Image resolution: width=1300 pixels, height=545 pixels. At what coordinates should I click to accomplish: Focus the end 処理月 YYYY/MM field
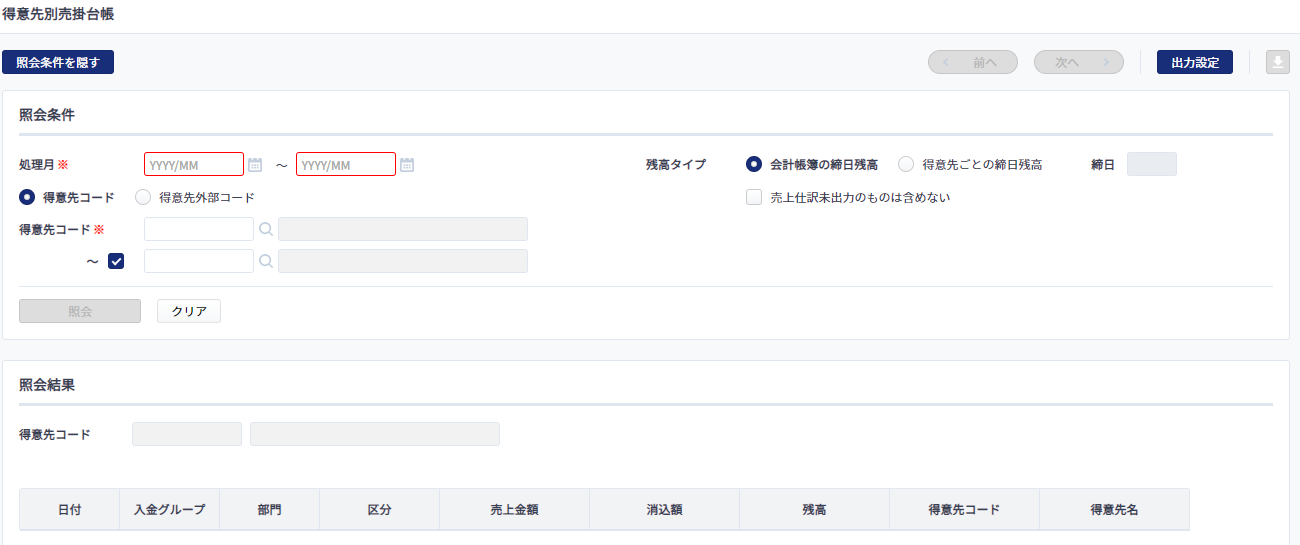click(346, 164)
